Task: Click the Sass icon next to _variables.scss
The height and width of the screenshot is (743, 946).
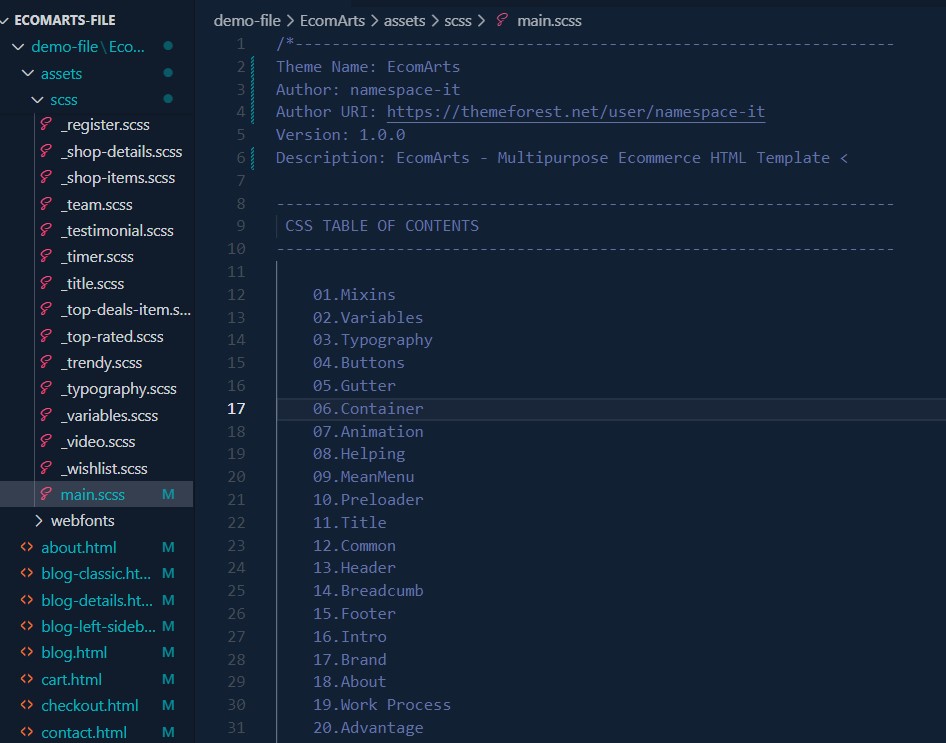Action: (x=45, y=415)
